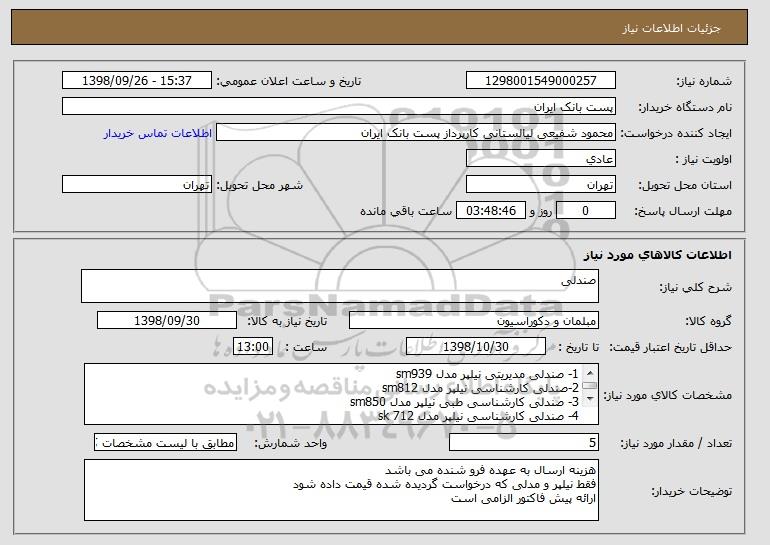The image size is (770, 545).
Task: Select row صندلی کارشناسی نیلپر مدل sm812
Action: pos(480,388)
